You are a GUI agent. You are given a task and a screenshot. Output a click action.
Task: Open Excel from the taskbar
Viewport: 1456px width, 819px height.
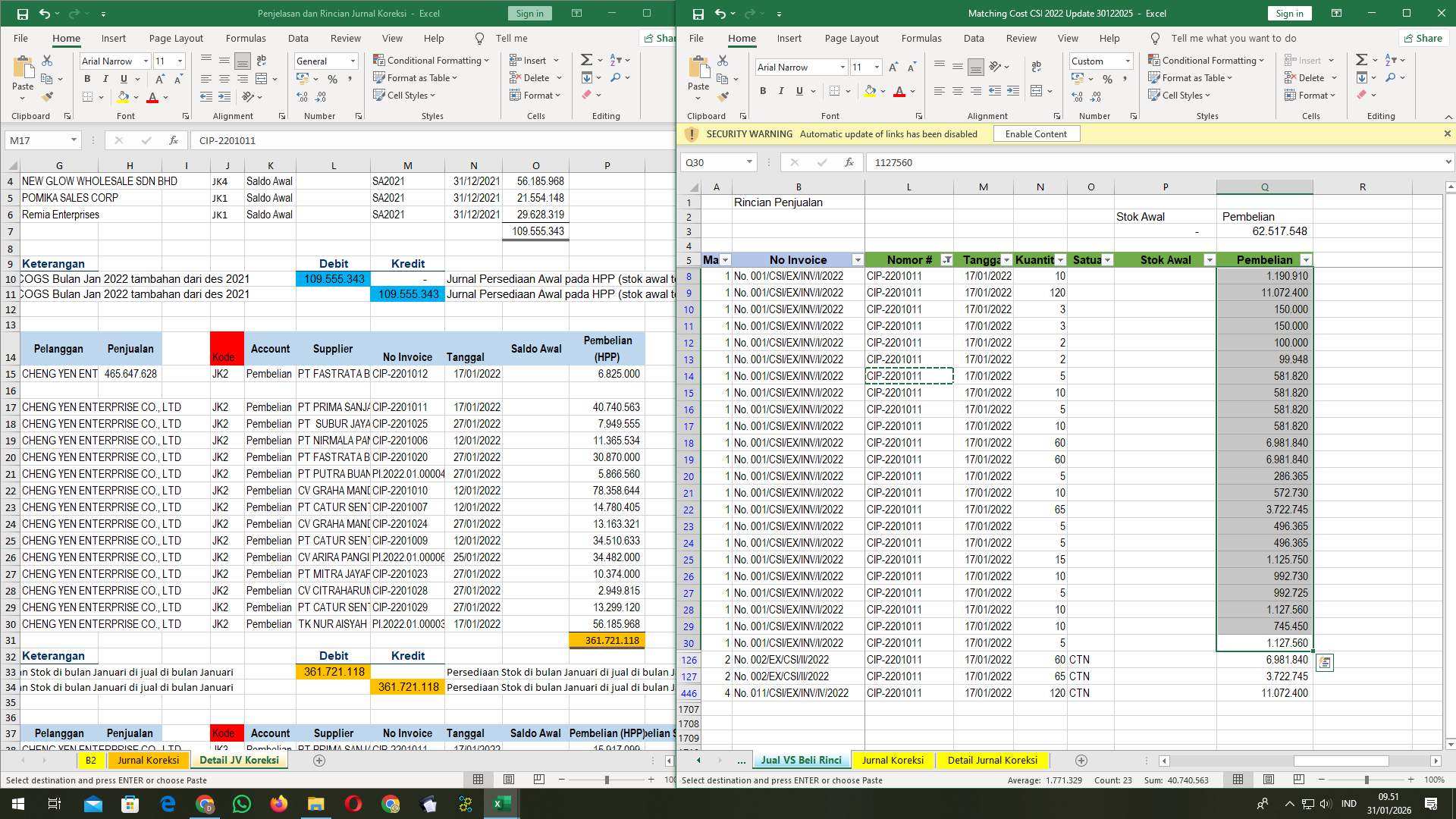pyautogui.click(x=501, y=803)
